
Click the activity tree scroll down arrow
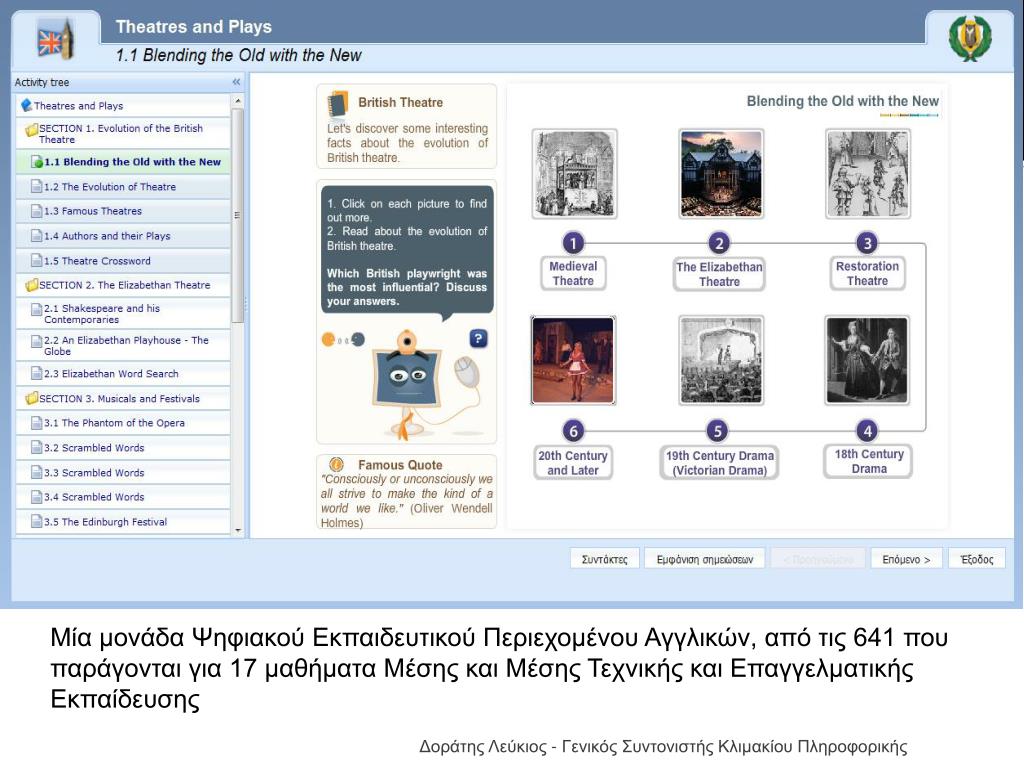[238, 530]
